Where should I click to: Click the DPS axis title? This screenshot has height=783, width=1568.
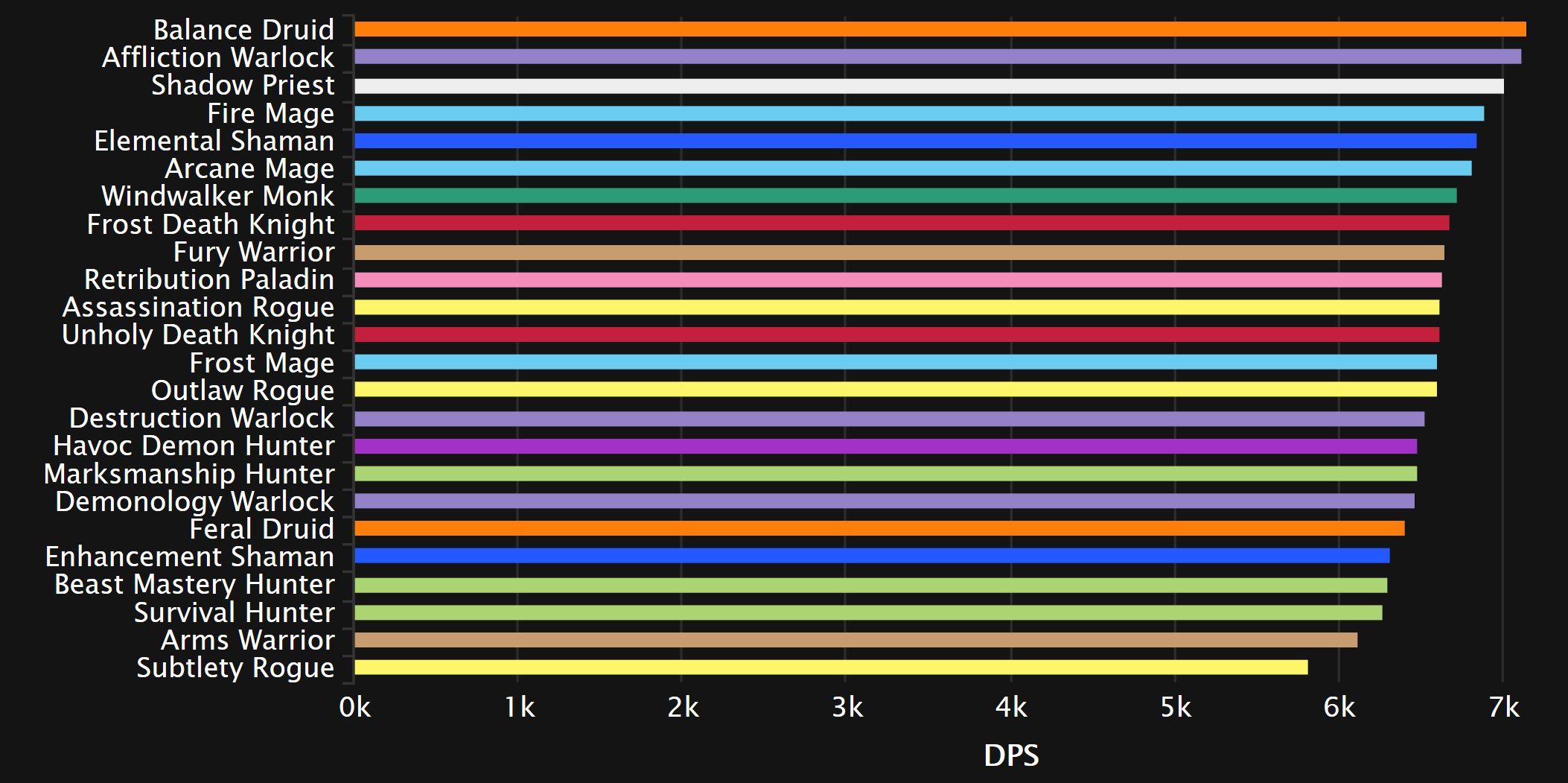coord(1011,755)
